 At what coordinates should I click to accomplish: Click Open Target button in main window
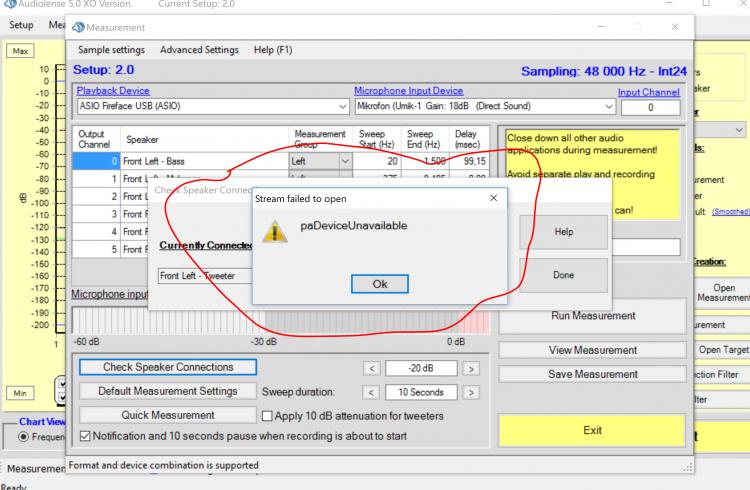pyautogui.click(x=723, y=350)
